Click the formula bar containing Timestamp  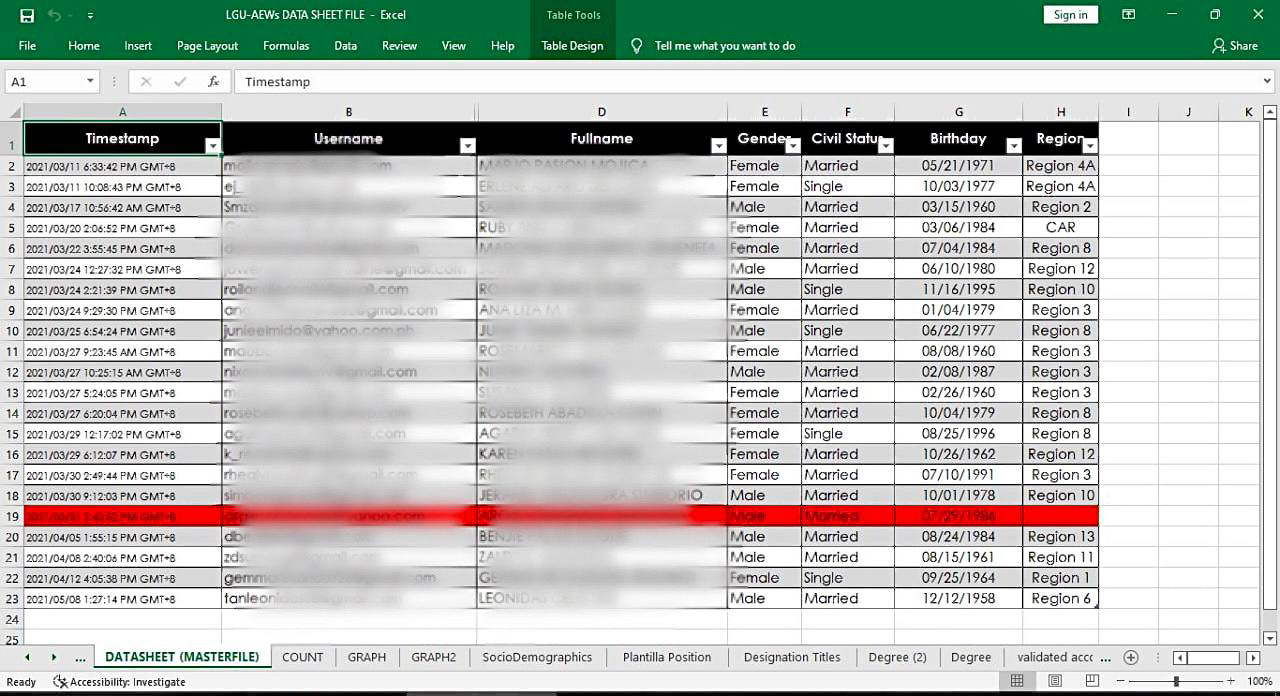coord(745,82)
